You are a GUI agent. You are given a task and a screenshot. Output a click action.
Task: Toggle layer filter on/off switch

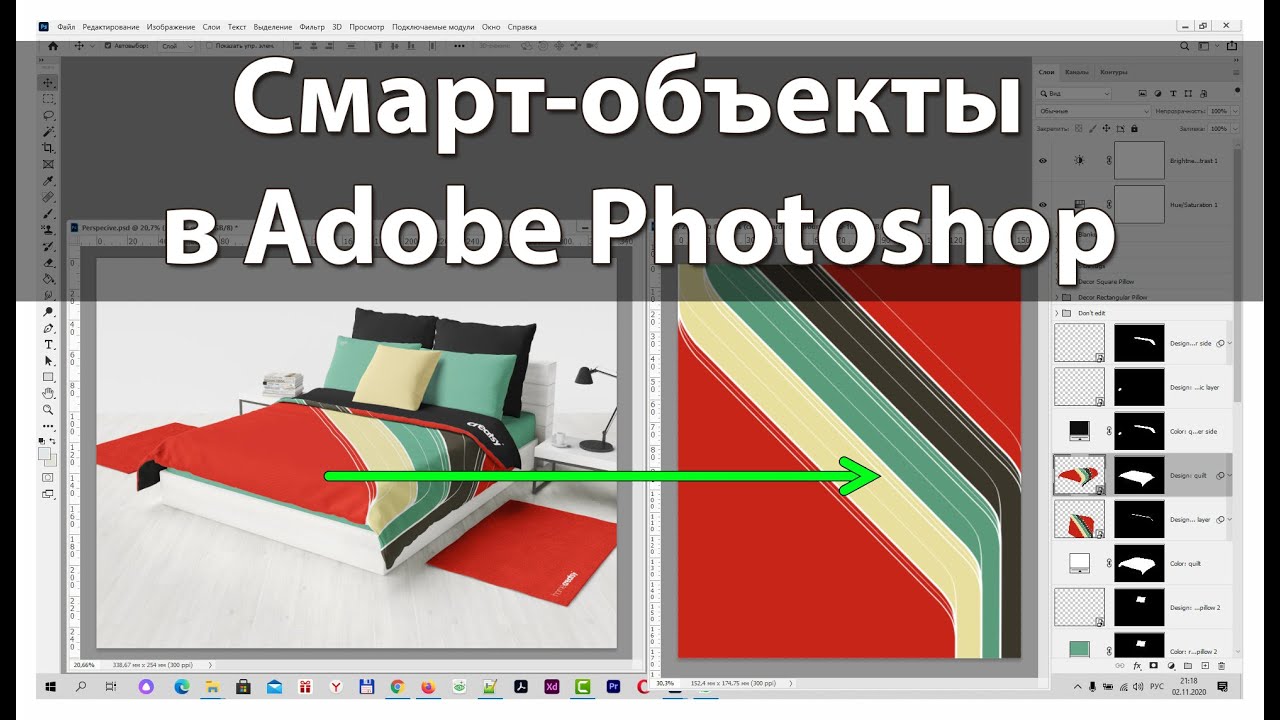point(1237,90)
